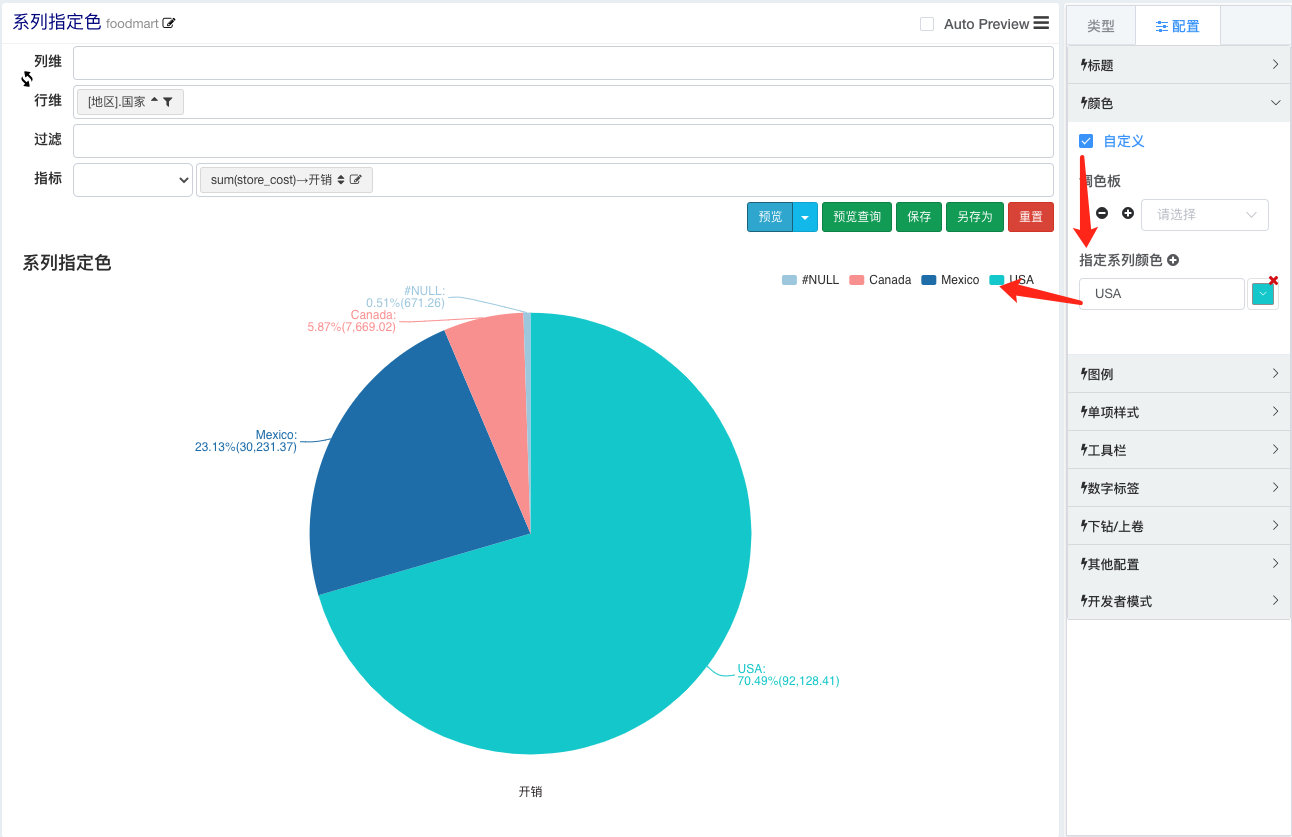Click the red 重置 button
Screen dimensions: 1292x837
coord(1031,217)
